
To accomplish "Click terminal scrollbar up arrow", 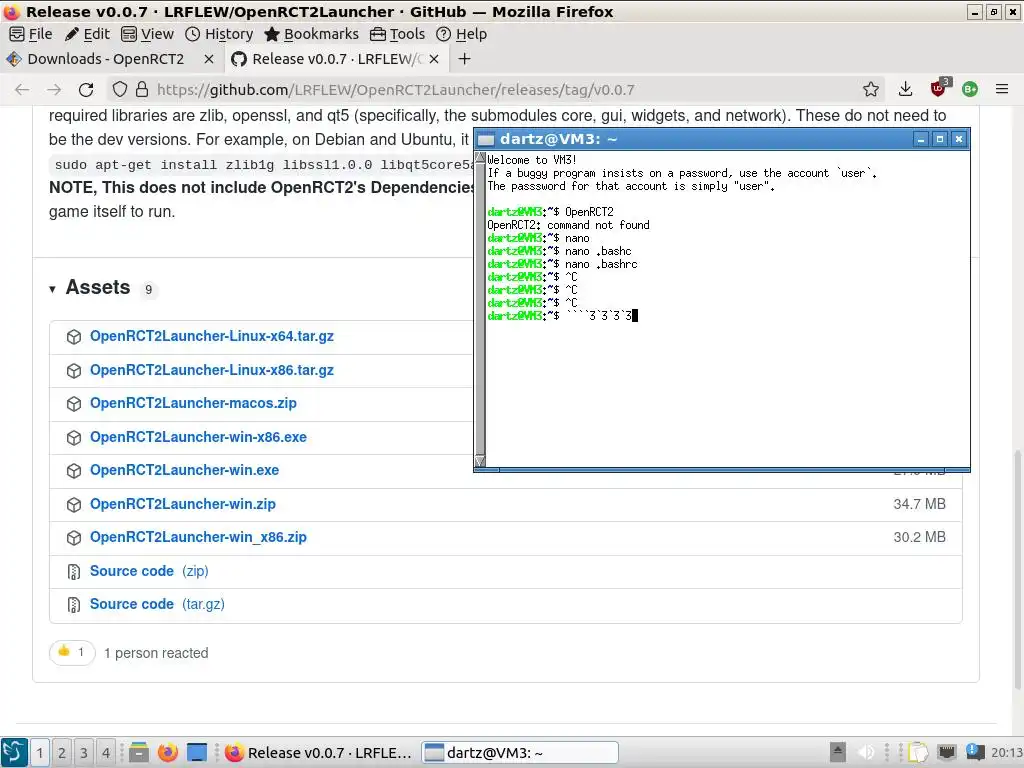I will pyautogui.click(x=480, y=158).
